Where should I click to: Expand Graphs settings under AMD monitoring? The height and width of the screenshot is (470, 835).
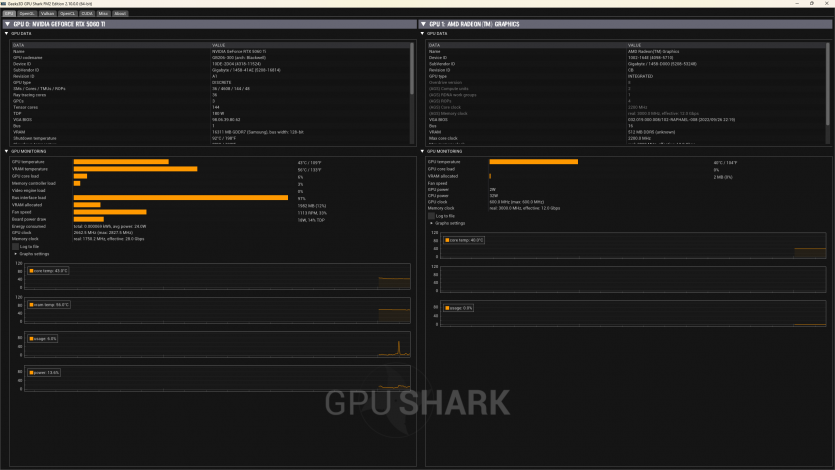(x=431, y=223)
